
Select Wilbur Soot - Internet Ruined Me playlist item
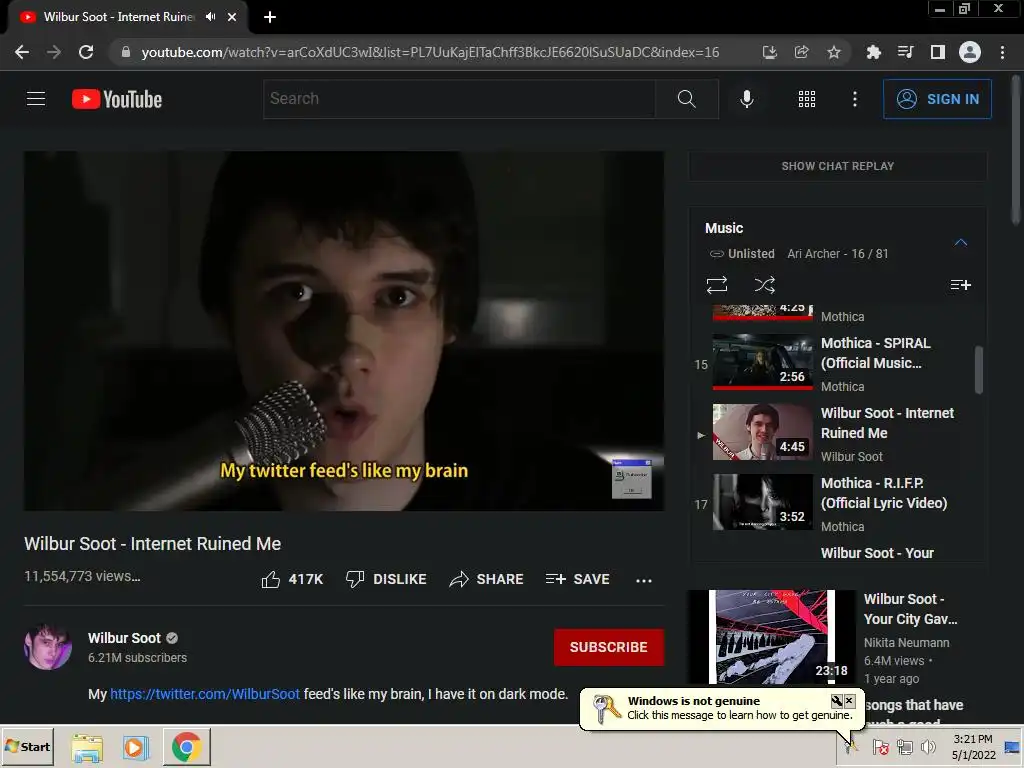pyautogui.click(x=837, y=434)
